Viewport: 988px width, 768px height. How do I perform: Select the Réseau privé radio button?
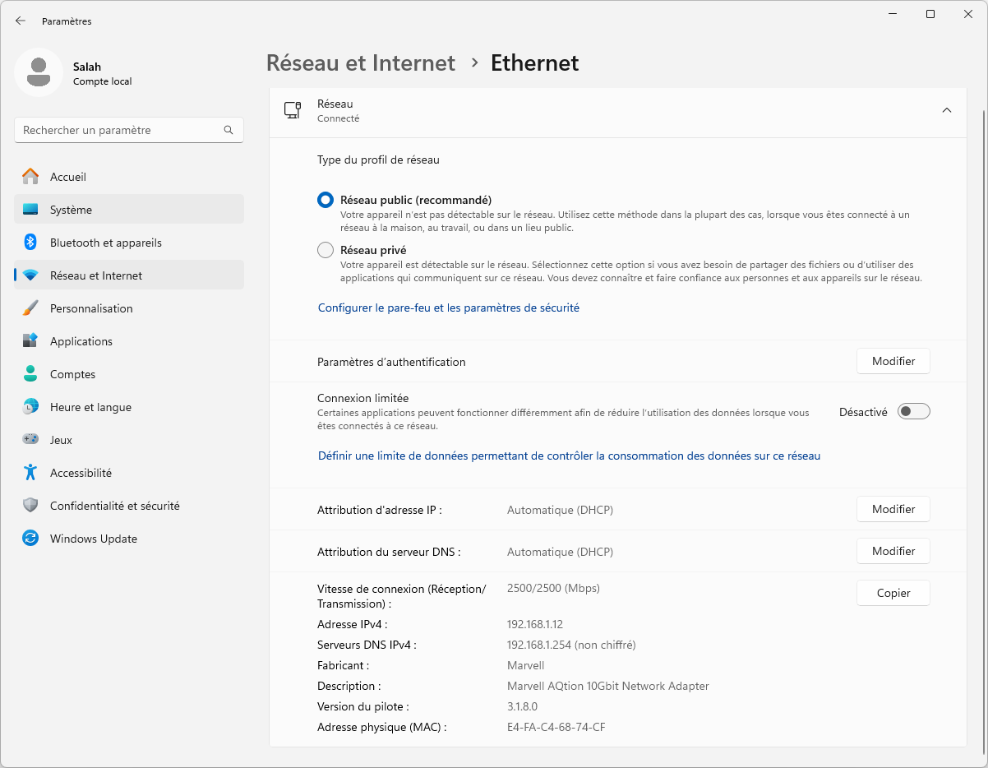(x=325, y=250)
